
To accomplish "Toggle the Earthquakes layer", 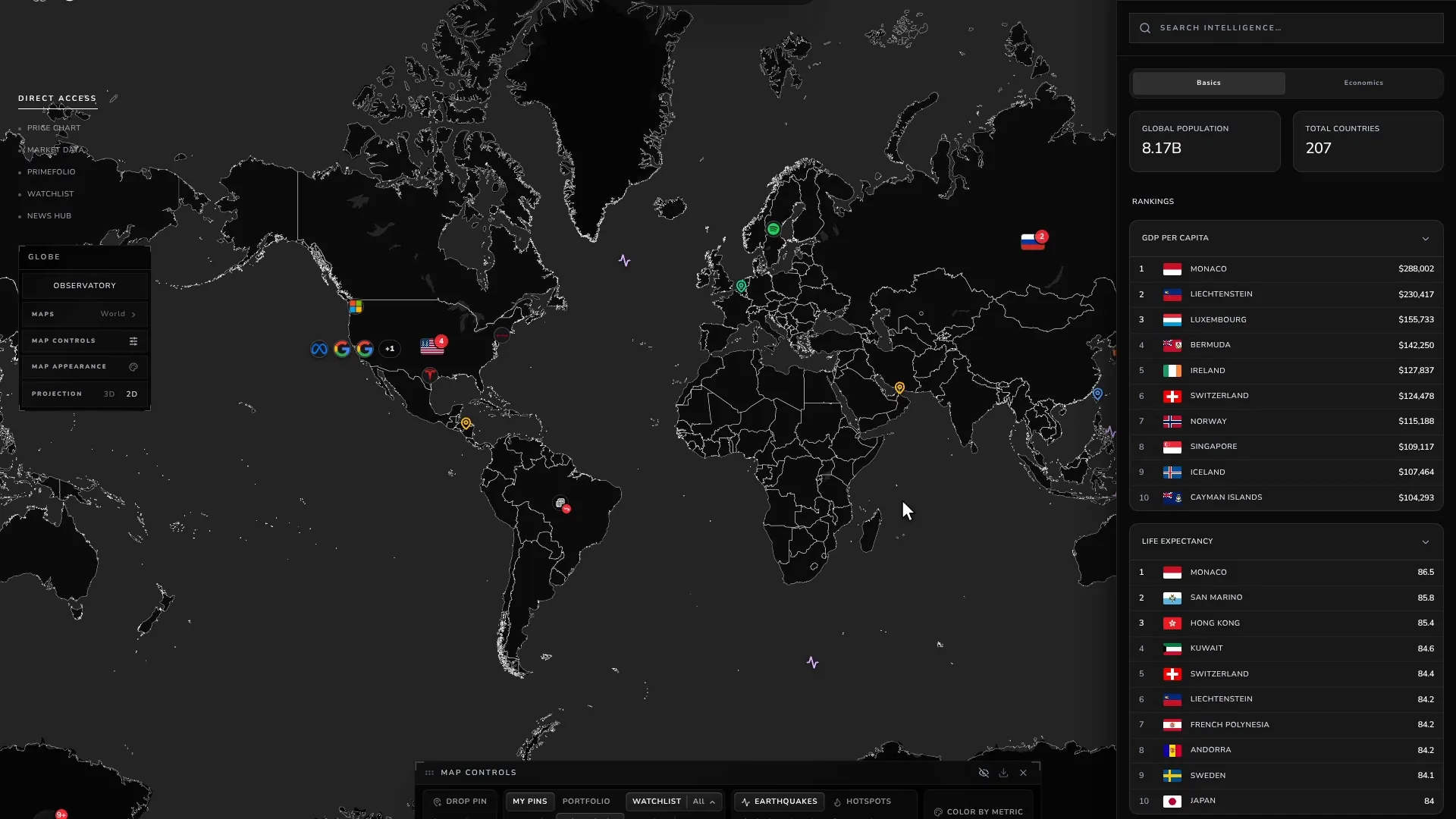I will point(779,802).
